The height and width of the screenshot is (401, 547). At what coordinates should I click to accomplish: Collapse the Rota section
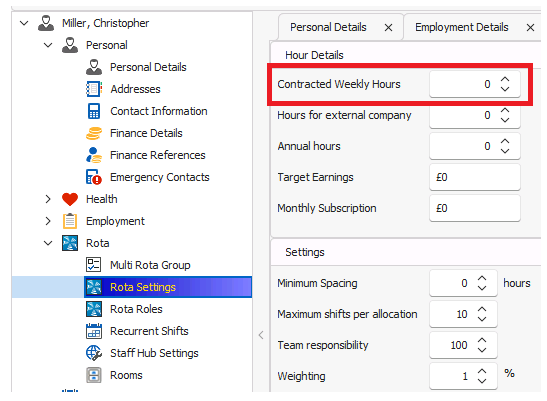pos(48,243)
